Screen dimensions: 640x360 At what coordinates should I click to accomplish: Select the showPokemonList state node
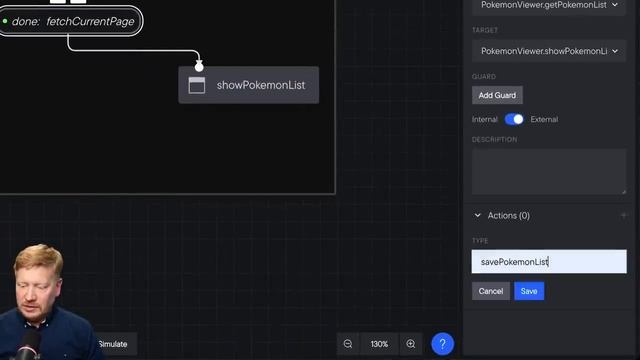coord(249,85)
